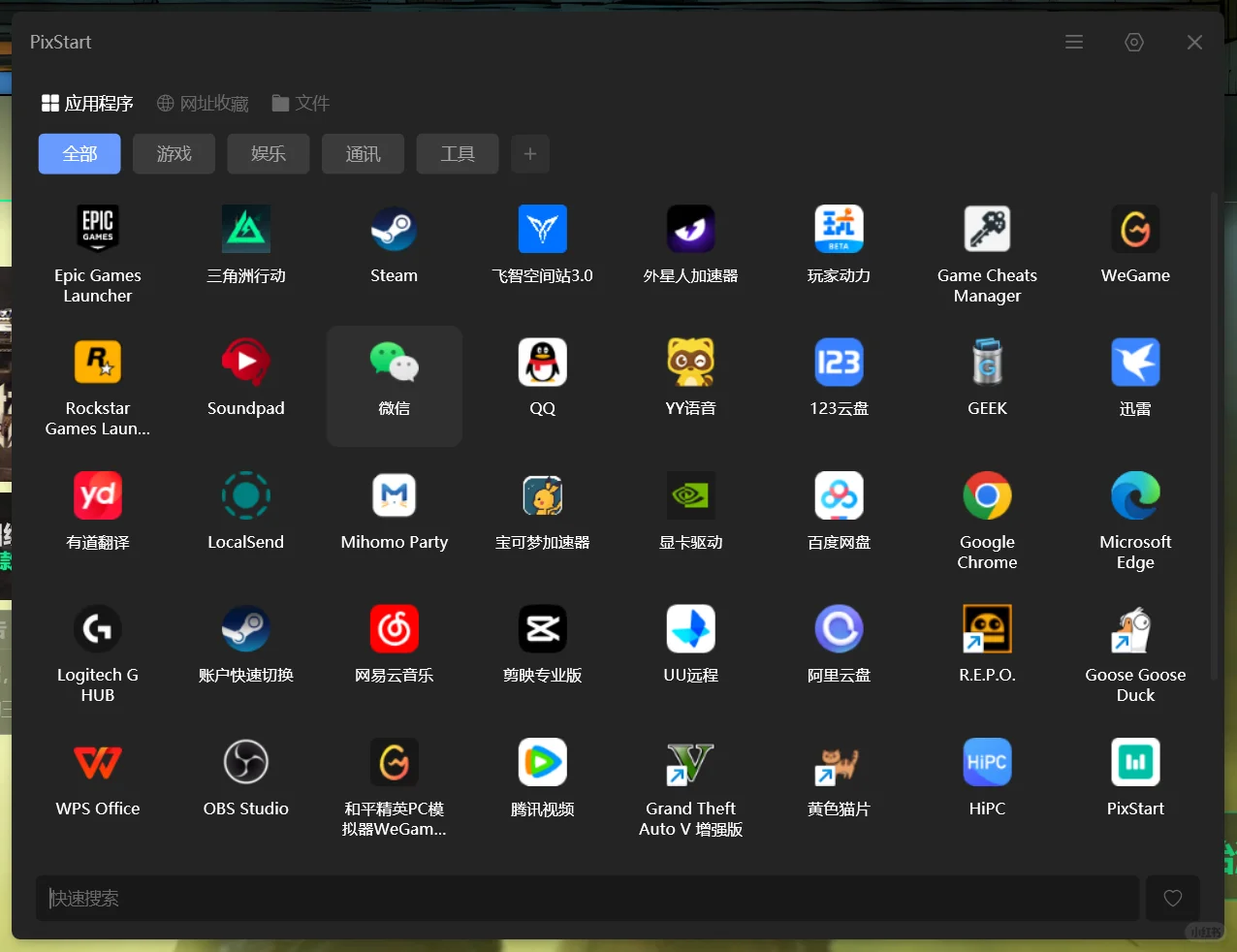Launch Epic Games Launcher
The width and height of the screenshot is (1237, 952).
coord(97,242)
